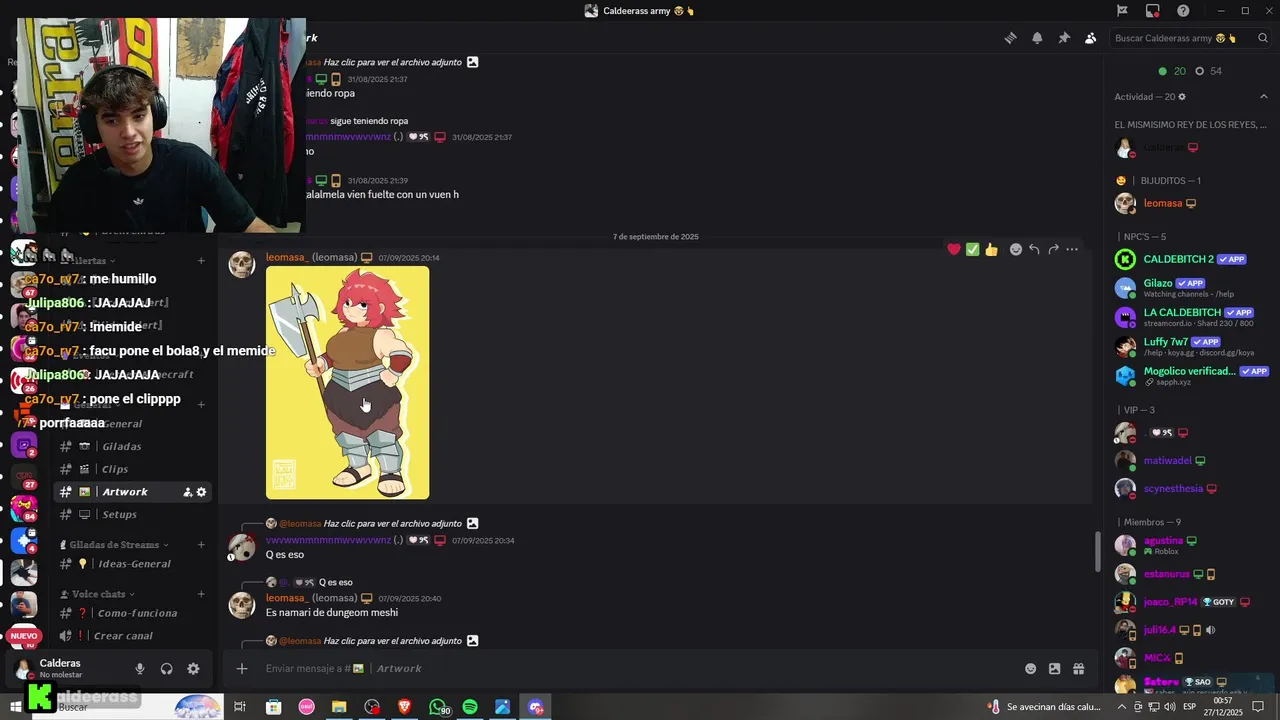Open notification settings bell icon
1280x720 pixels.
pyautogui.click(x=1037, y=38)
